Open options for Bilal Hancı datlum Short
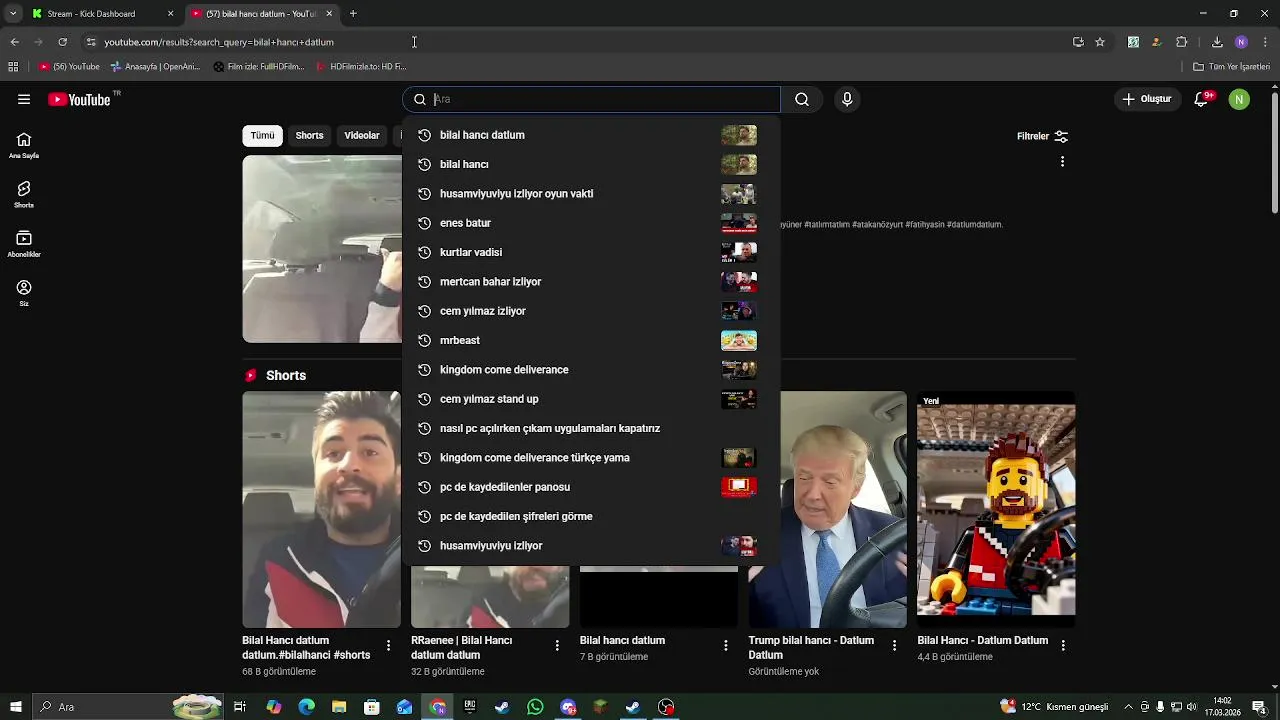Viewport: 1280px width, 720px height. click(x=388, y=646)
